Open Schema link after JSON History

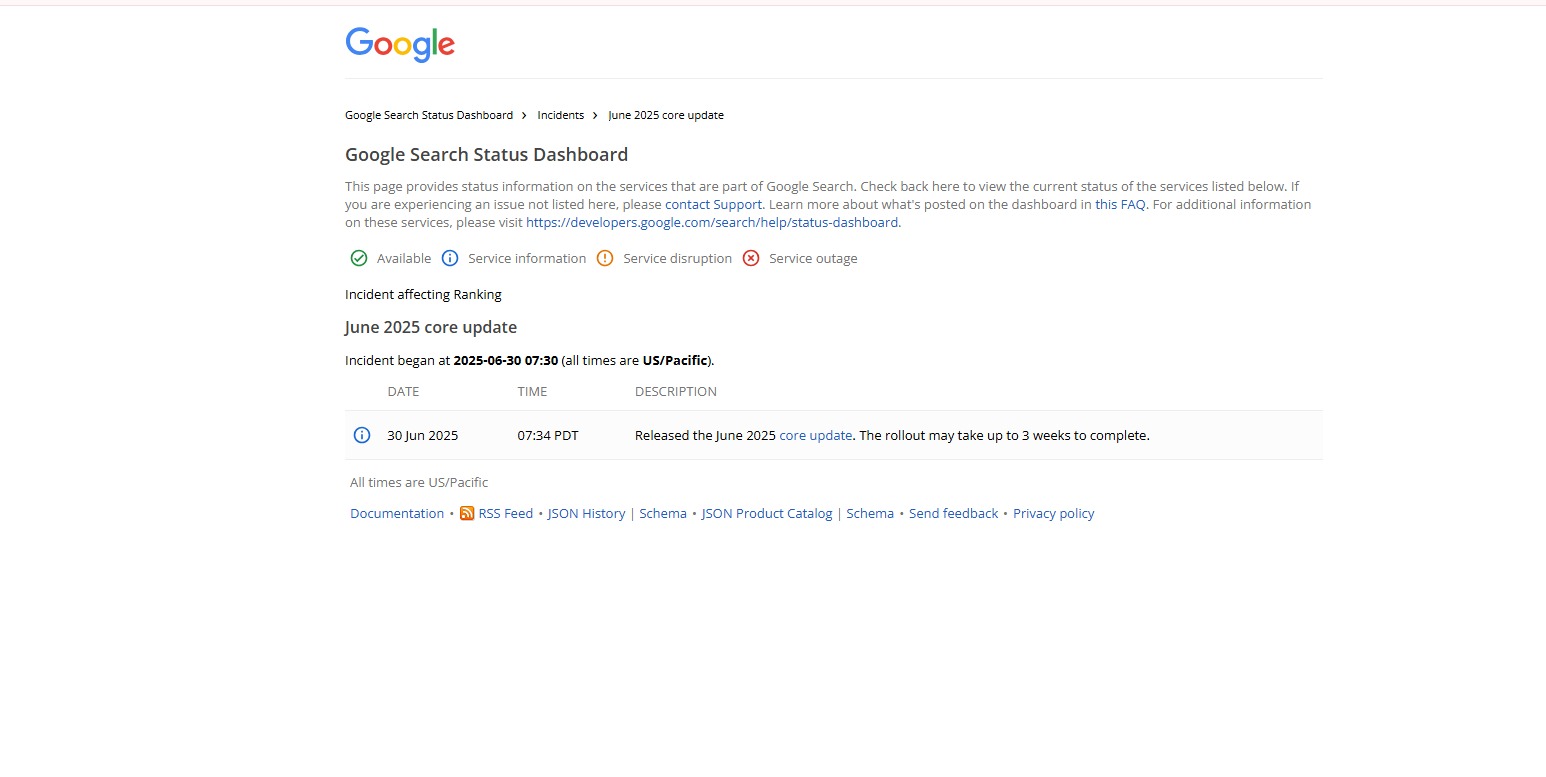click(x=663, y=513)
